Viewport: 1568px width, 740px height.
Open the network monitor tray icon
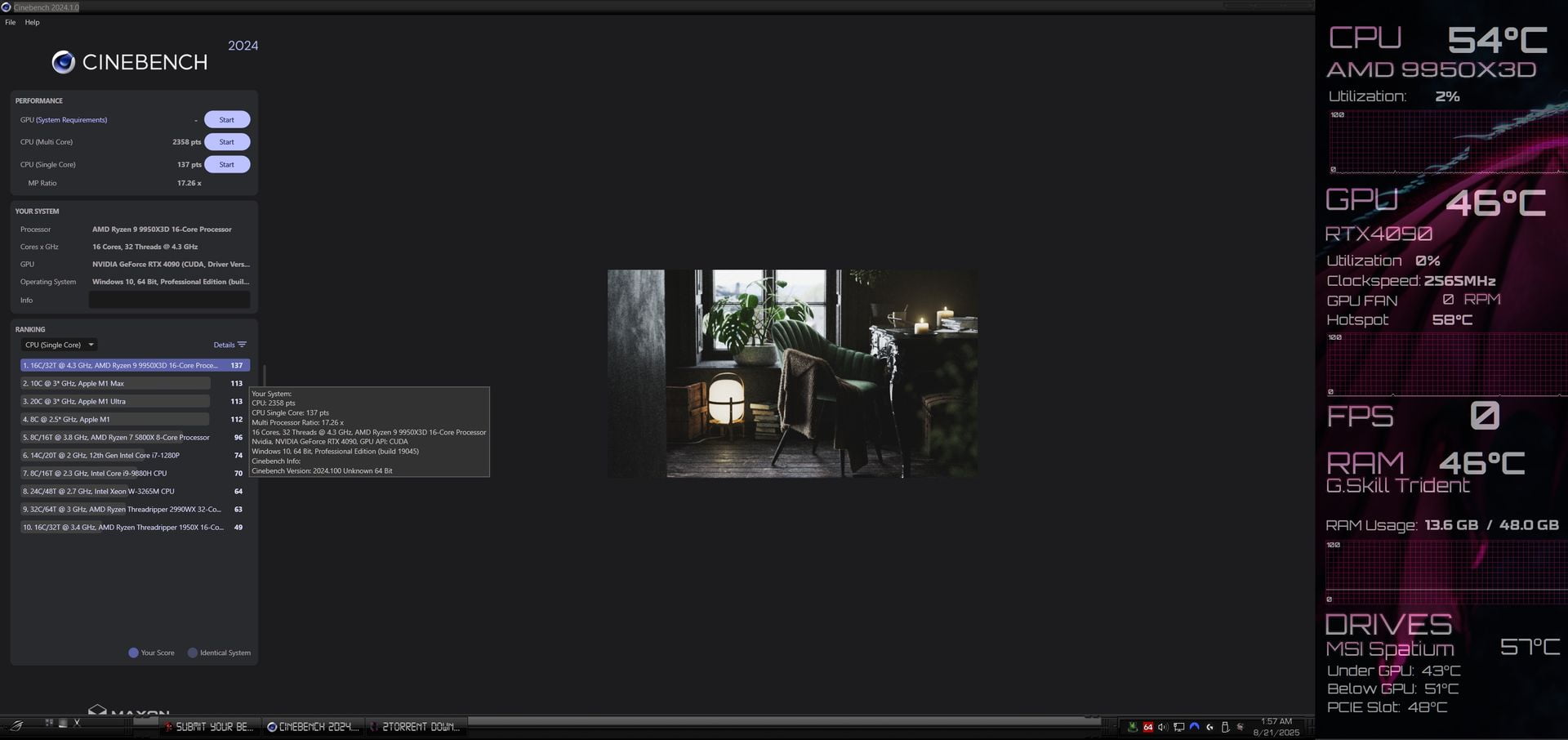[x=1178, y=727]
